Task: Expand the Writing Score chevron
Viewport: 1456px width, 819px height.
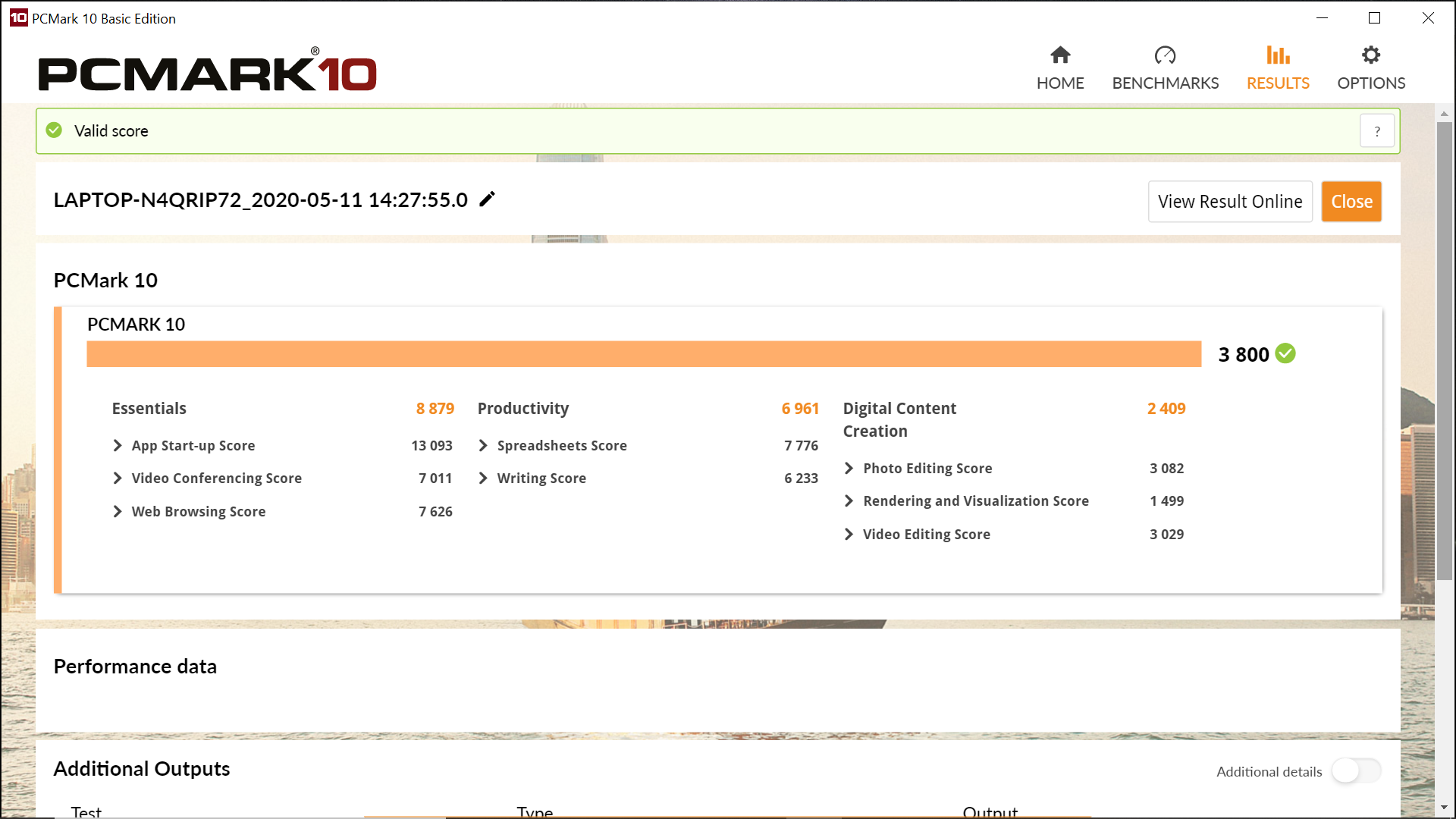Action: (x=483, y=478)
